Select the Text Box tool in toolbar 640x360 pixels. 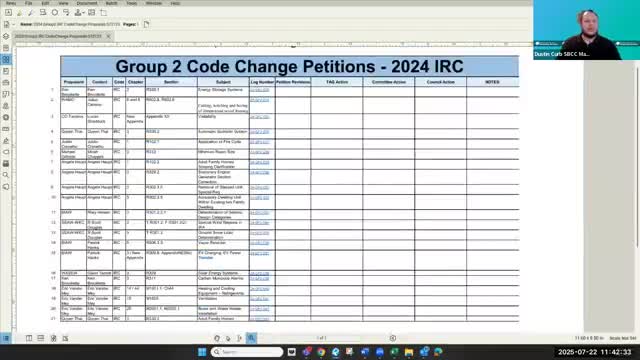click(x=8, y=13)
